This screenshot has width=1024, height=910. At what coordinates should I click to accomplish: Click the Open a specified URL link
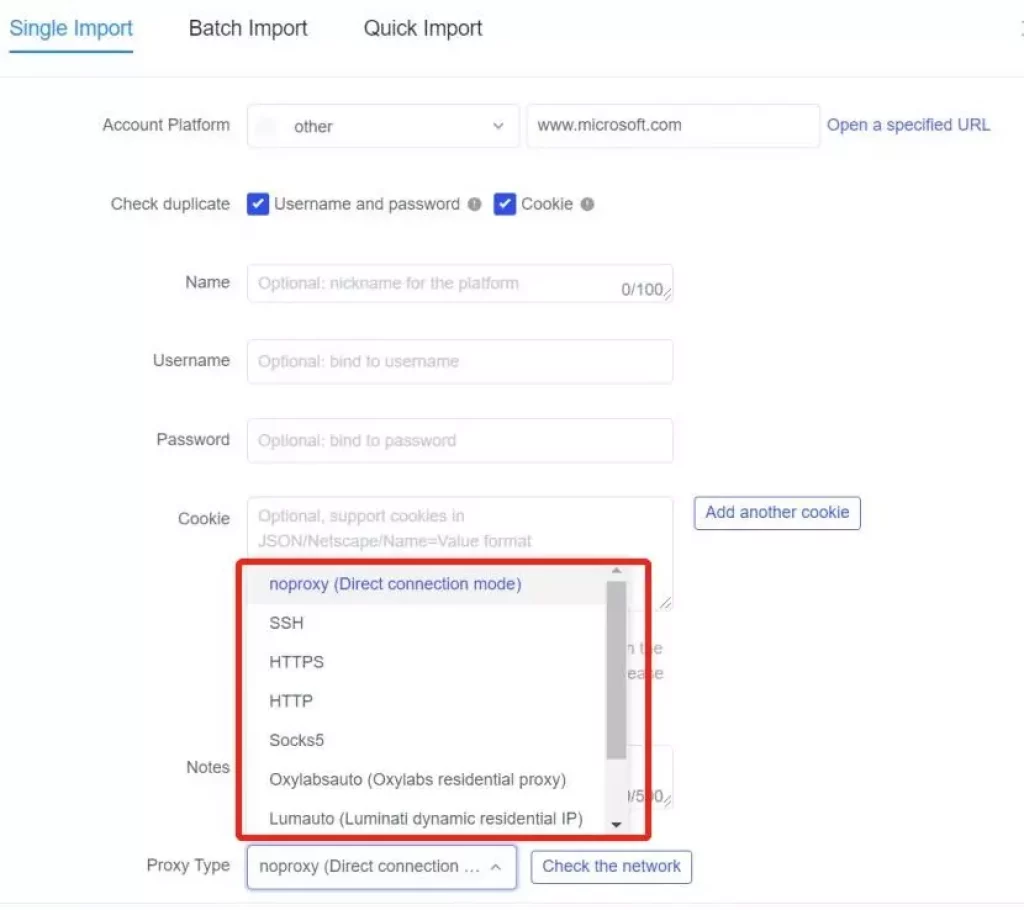(x=907, y=124)
